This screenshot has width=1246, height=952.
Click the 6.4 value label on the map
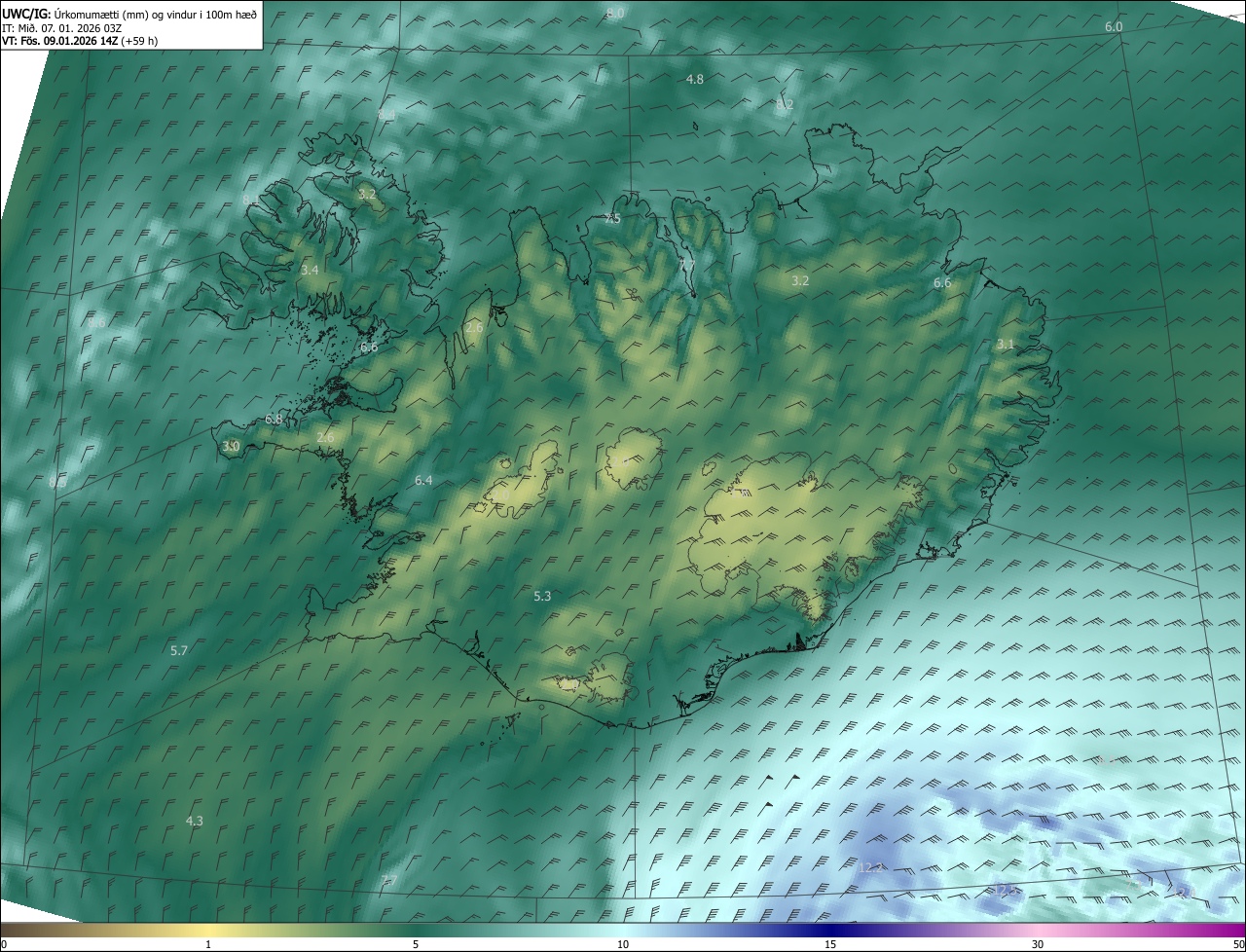pyautogui.click(x=423, y=481)
